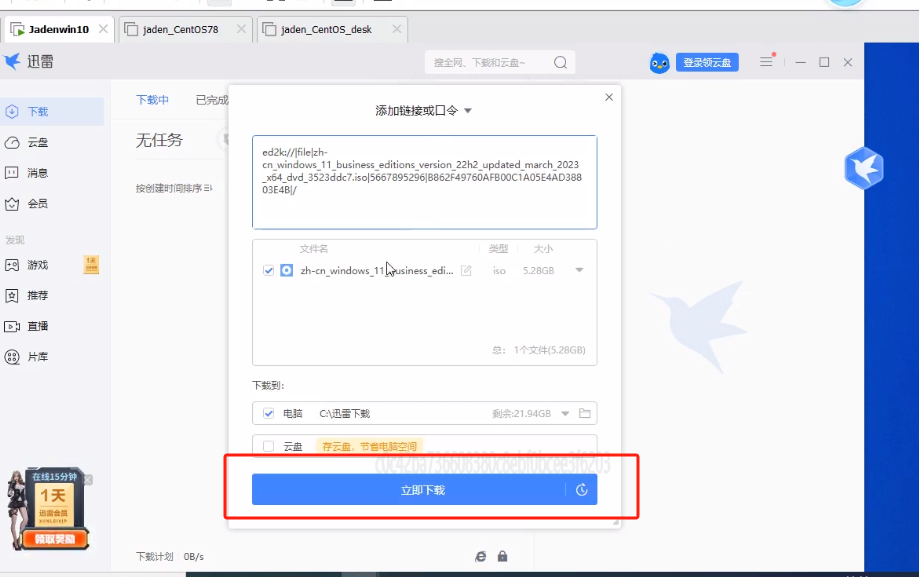Image resolution: width=919 pixels, height=577 pixels.
Task: Close the 在线15分钟 promo popup
Action: point(88,480)
